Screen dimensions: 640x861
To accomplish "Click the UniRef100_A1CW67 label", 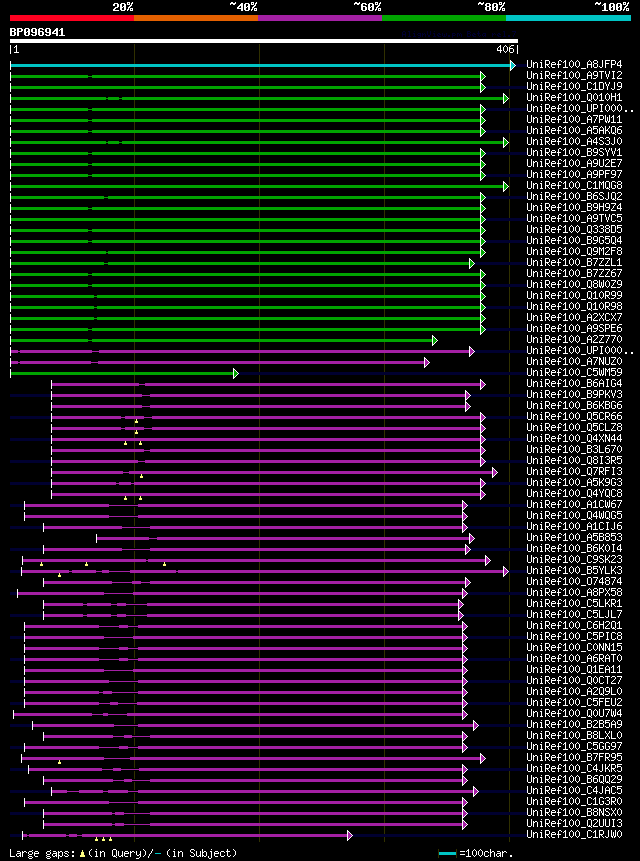I will (574, 504).
